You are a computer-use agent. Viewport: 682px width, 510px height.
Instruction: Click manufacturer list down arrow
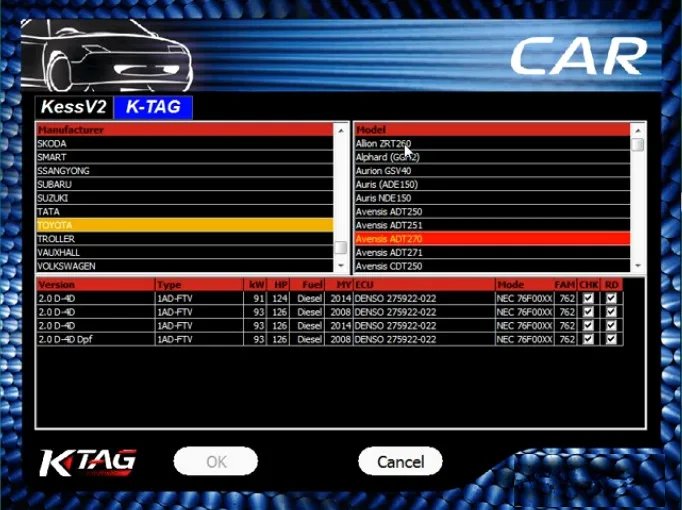tap(341, 265)
